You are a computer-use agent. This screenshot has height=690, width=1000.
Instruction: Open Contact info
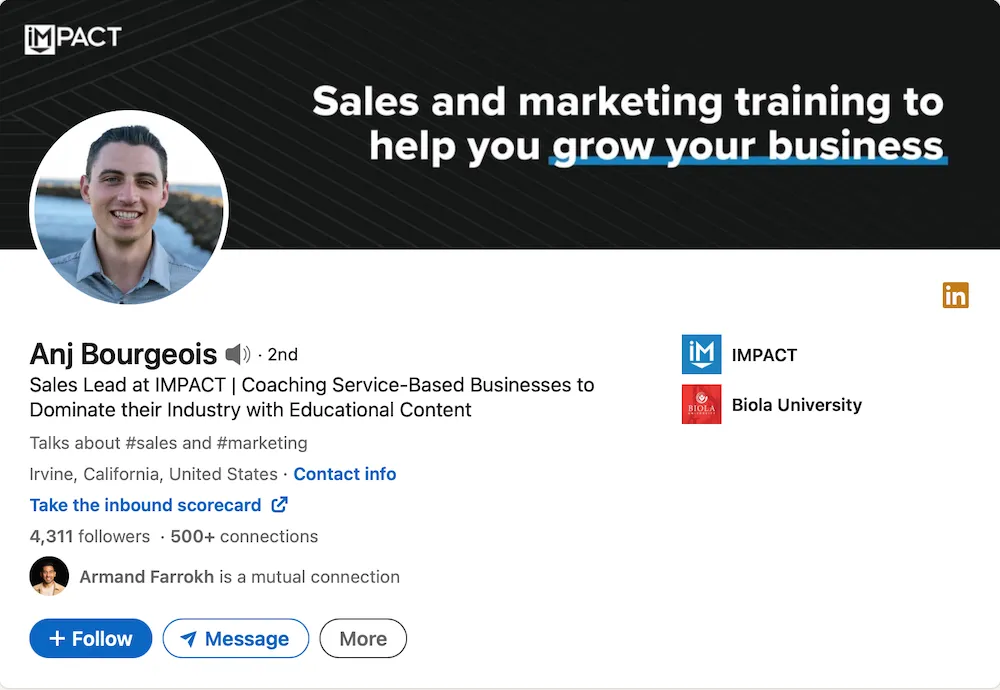(x=345, y=474)
